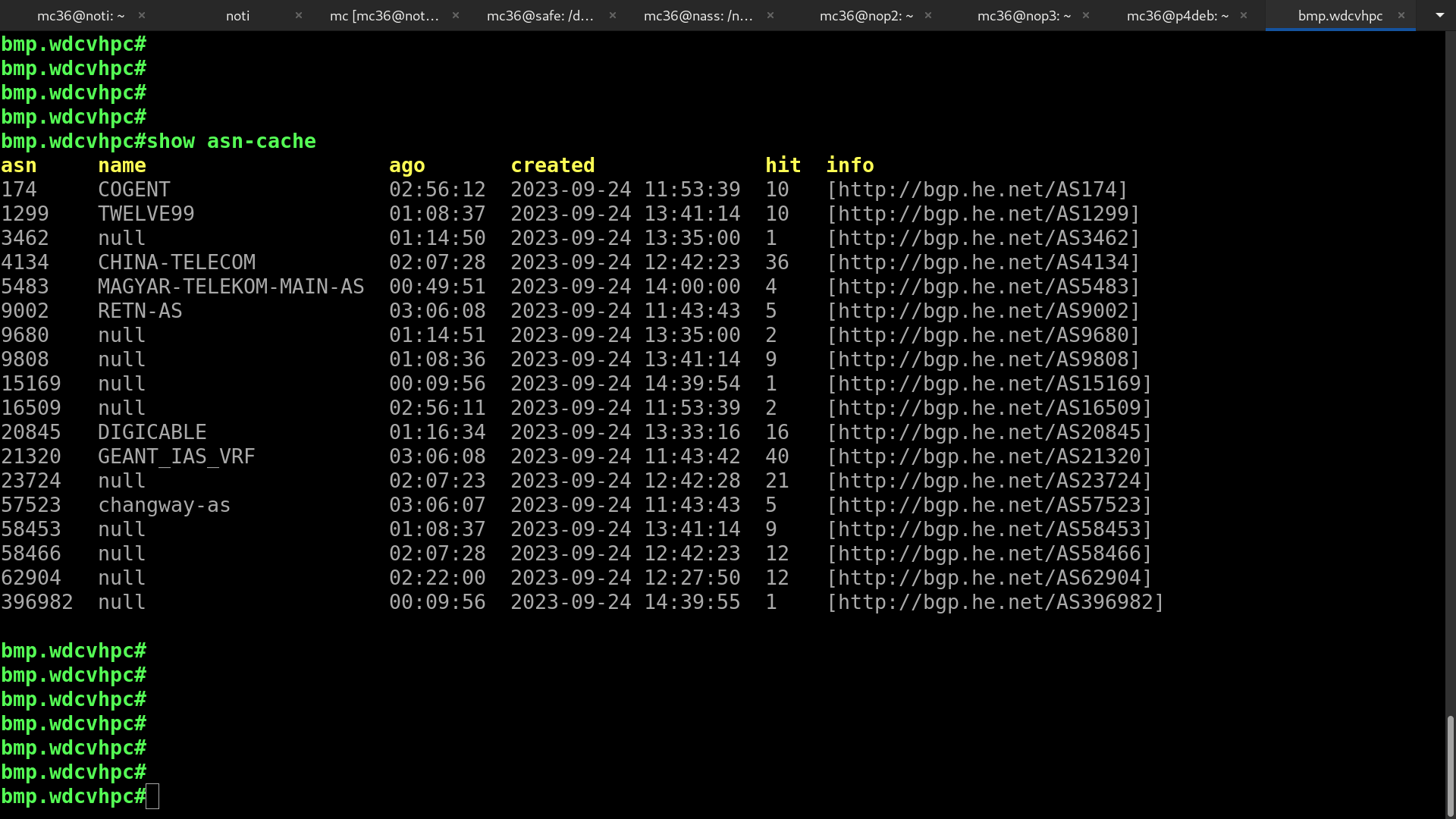
Task: Switch to the noti tab
Action: click(x=237, y=15)
